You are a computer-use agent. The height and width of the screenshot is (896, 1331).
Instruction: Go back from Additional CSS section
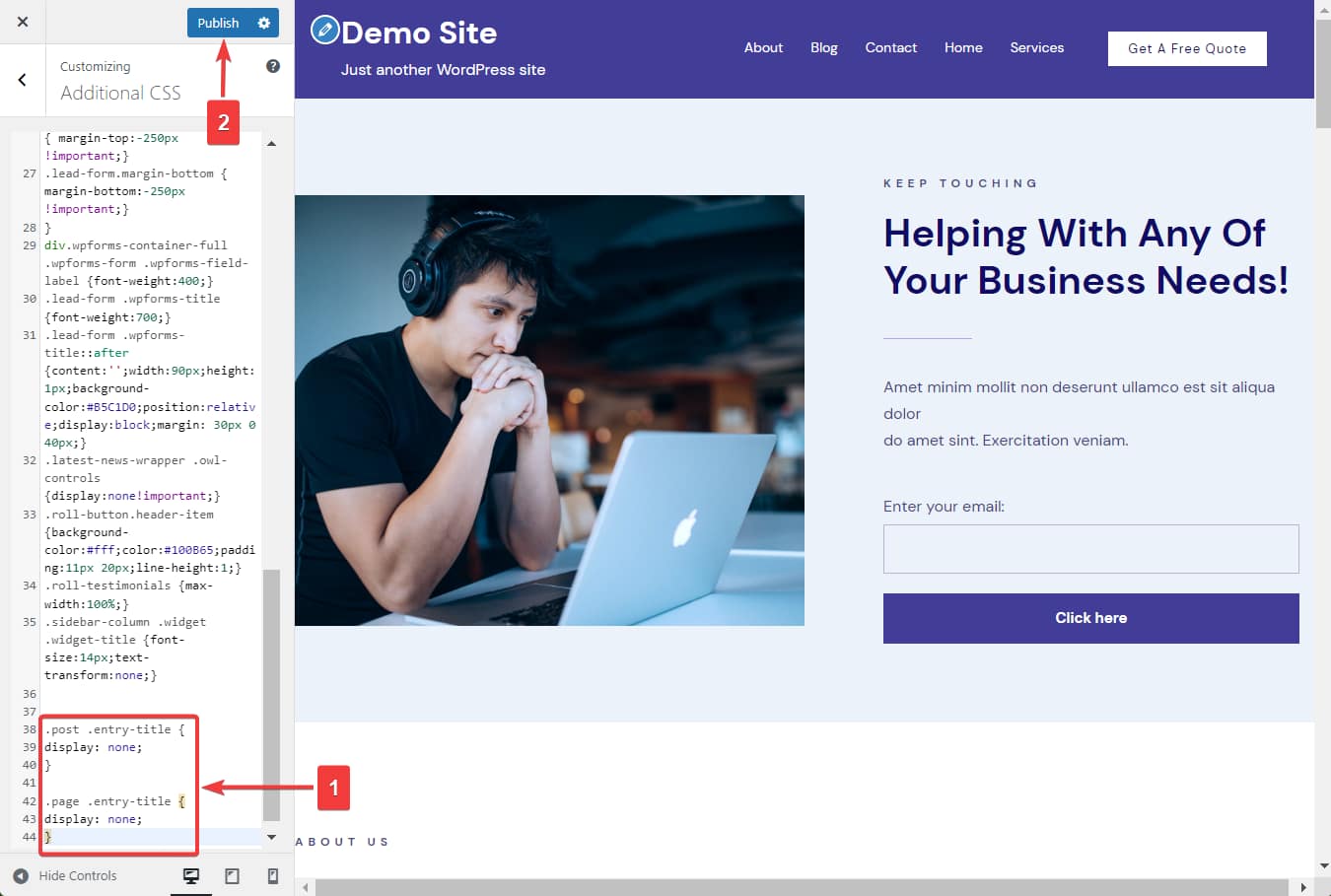pyautogui.click(x=23, y=80)
